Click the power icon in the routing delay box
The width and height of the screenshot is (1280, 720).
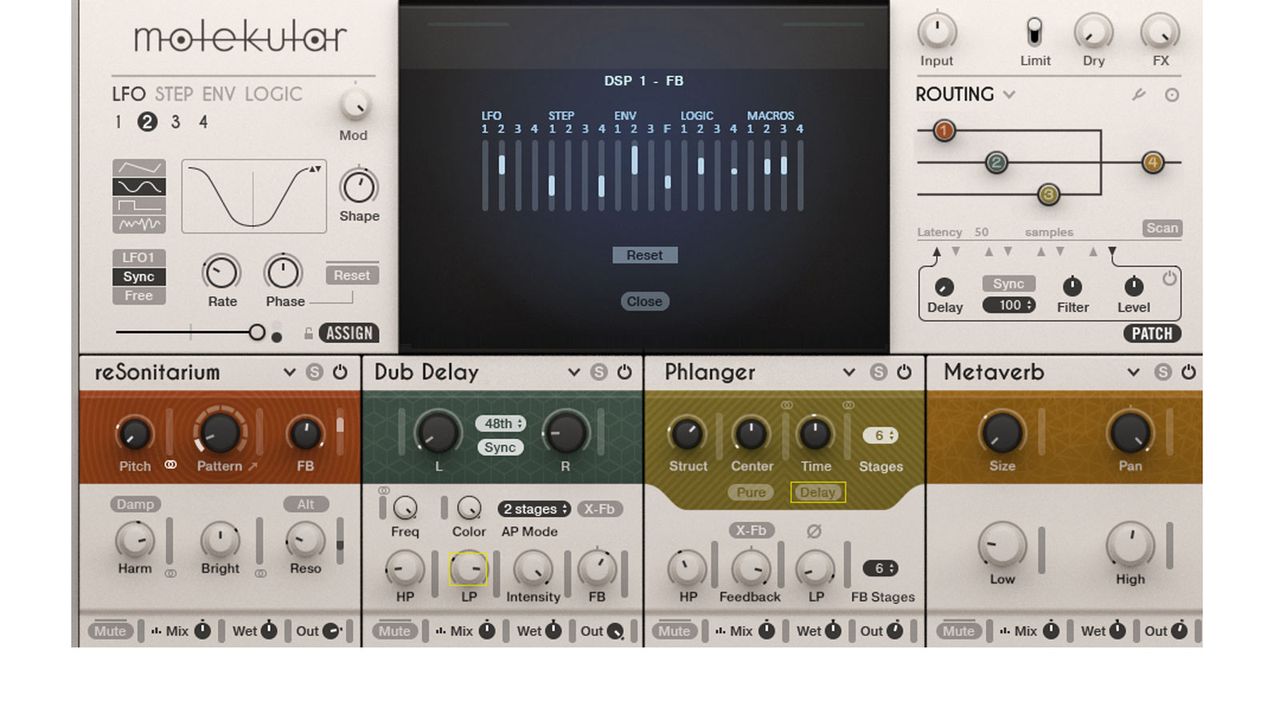pyautogui.click(x=1169, y=279)
